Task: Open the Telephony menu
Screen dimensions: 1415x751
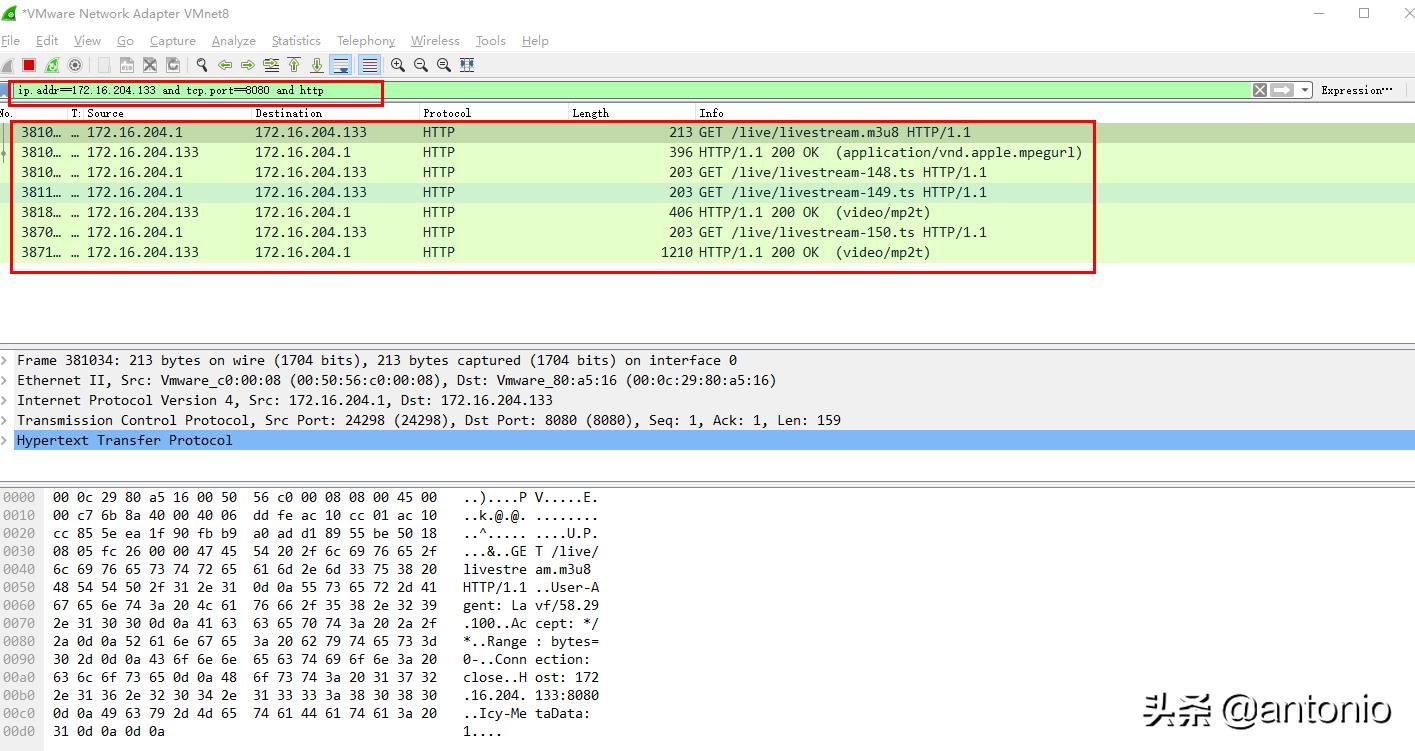Action: coord(366,41)
